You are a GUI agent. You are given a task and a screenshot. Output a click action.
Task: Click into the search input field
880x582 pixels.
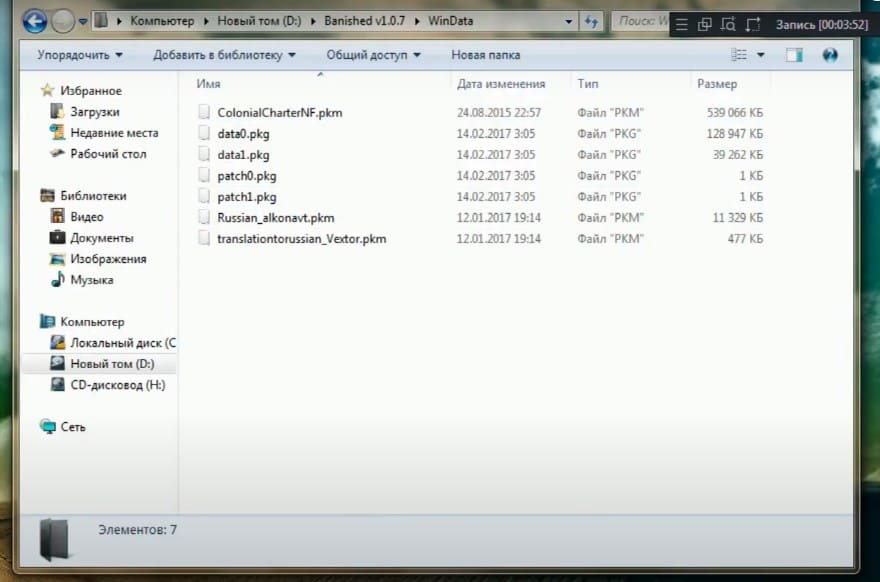click(640, 20)
